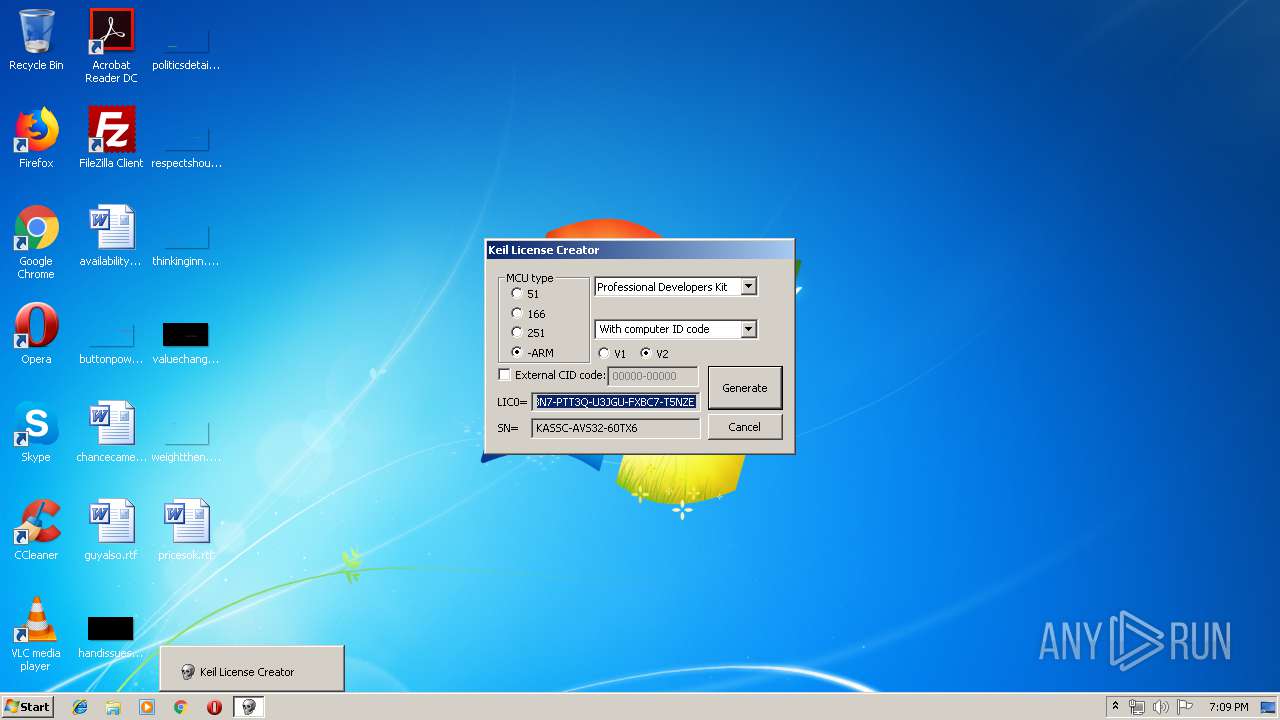1280x720 pixels.
Task: Select MCU type 51 radio button
Action: pos(517,293)
